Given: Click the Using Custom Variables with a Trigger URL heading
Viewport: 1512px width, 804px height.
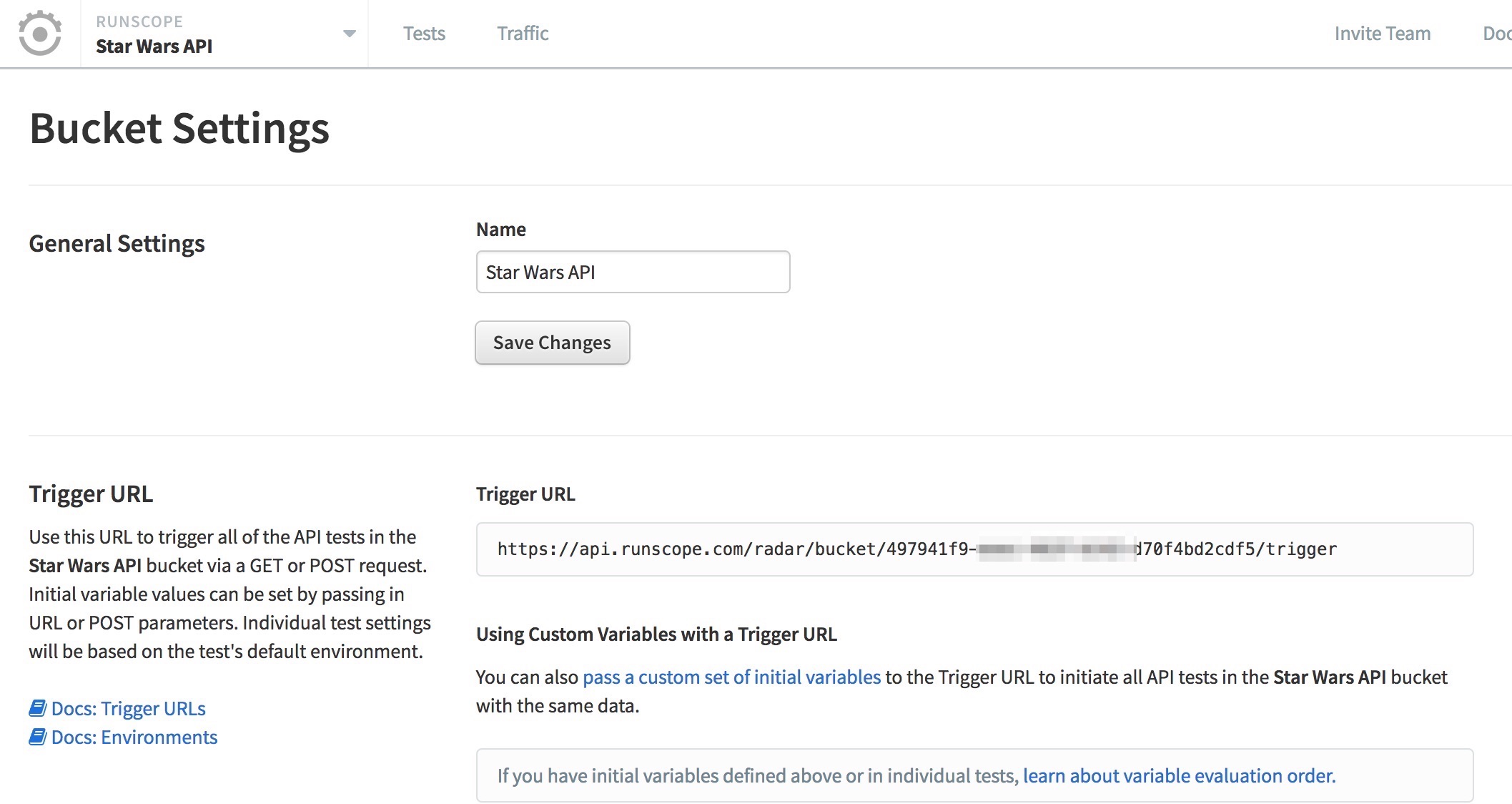Looking at the screenshot, I should 656,634.
